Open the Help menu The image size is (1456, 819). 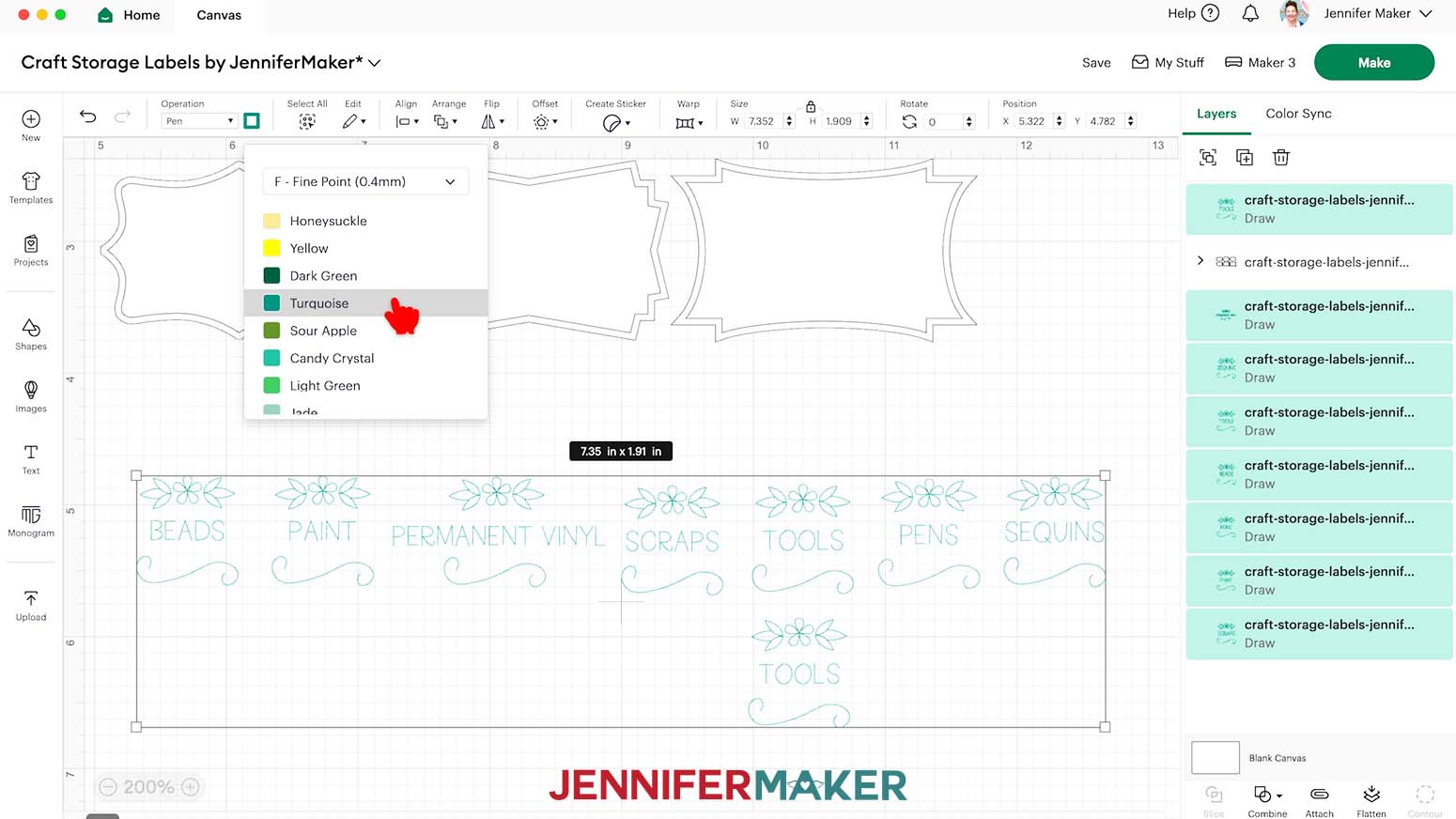(x=1193, y=13)
